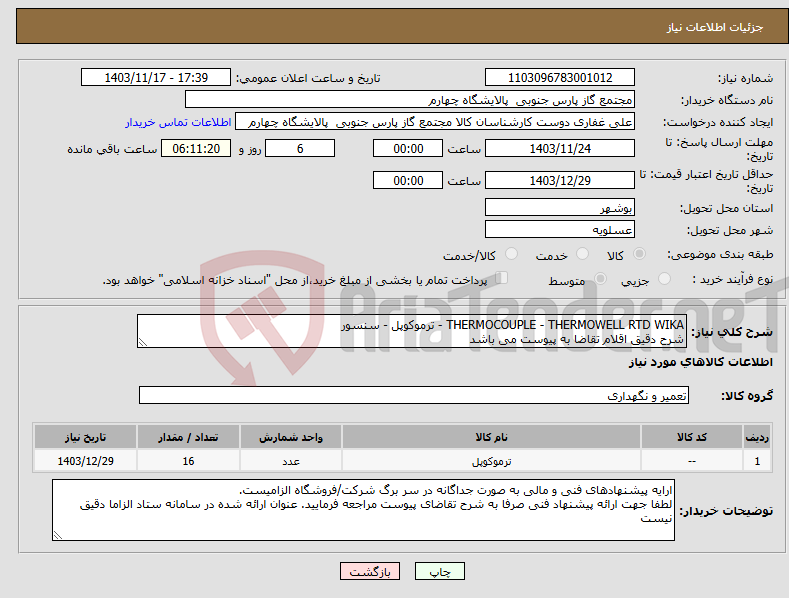Click the request creator field علی غفاری دوست
This screenshot has height=598, width=789.
tap(435, 122)
